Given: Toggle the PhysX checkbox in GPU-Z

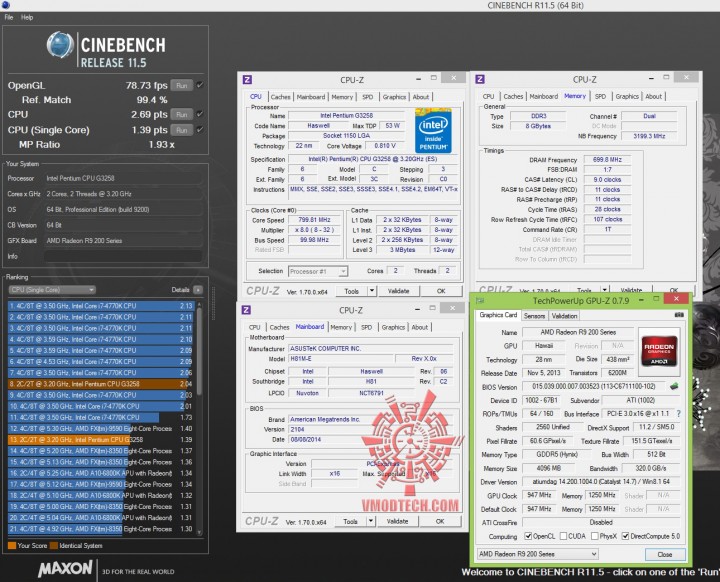Looking at the screenshot, I should coord(595,536).
